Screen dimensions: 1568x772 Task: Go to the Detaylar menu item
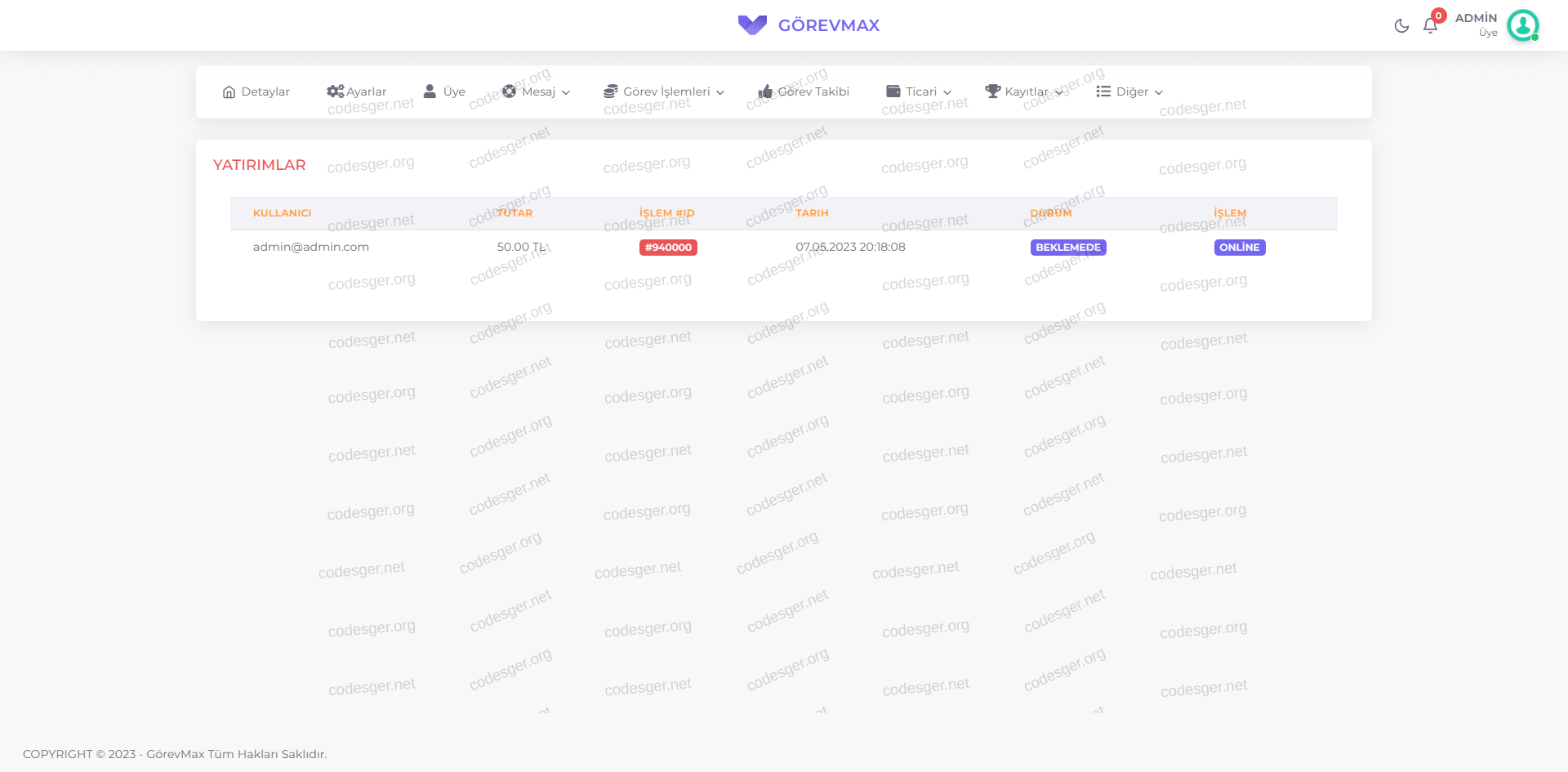coord(265,91)
